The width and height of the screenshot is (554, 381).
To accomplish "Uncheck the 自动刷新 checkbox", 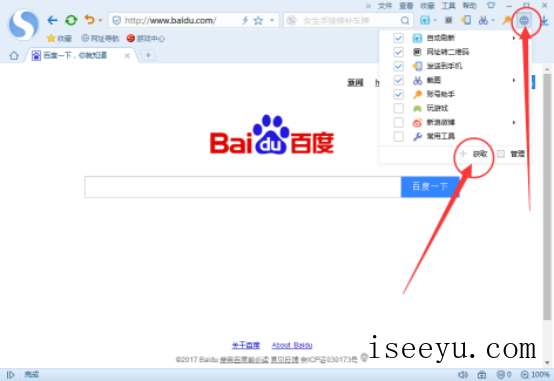I will (x=398, y=38).
